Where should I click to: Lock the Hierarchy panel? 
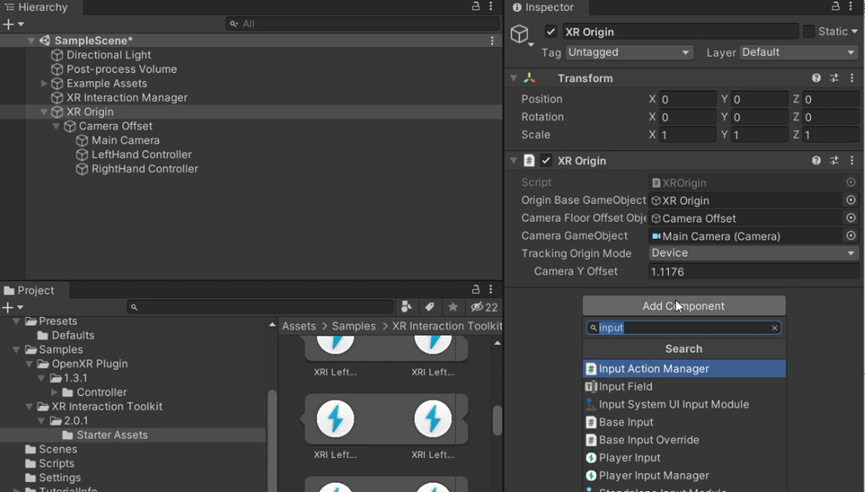tap(476, 7)
